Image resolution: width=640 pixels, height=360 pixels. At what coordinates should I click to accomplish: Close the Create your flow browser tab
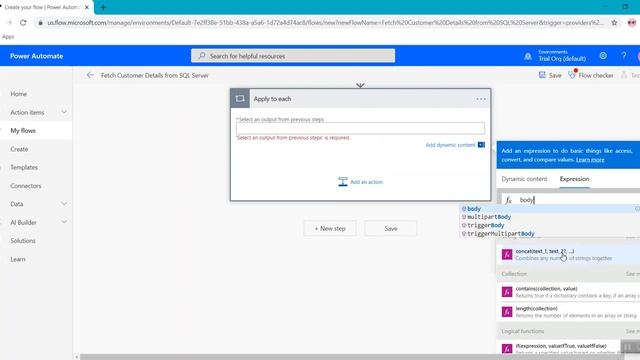click(x=87, y=7)
